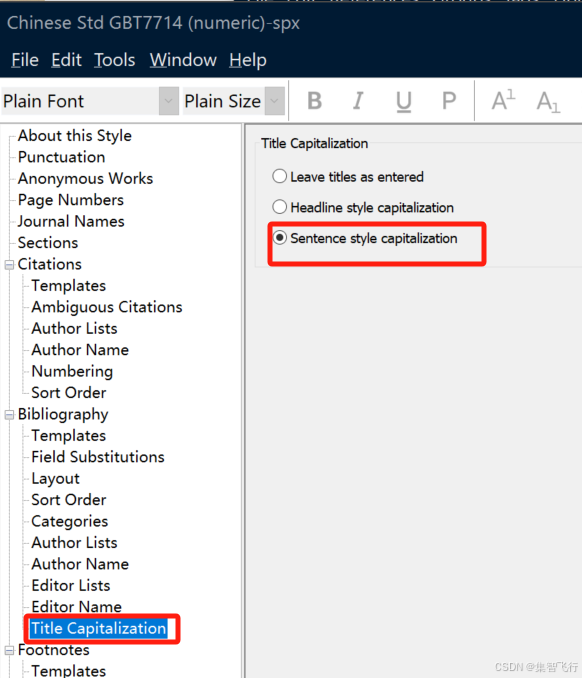Select Title Capitalization tree item
Screen dimensions: 582x678
pyautogui.click(x=99, y=628)
